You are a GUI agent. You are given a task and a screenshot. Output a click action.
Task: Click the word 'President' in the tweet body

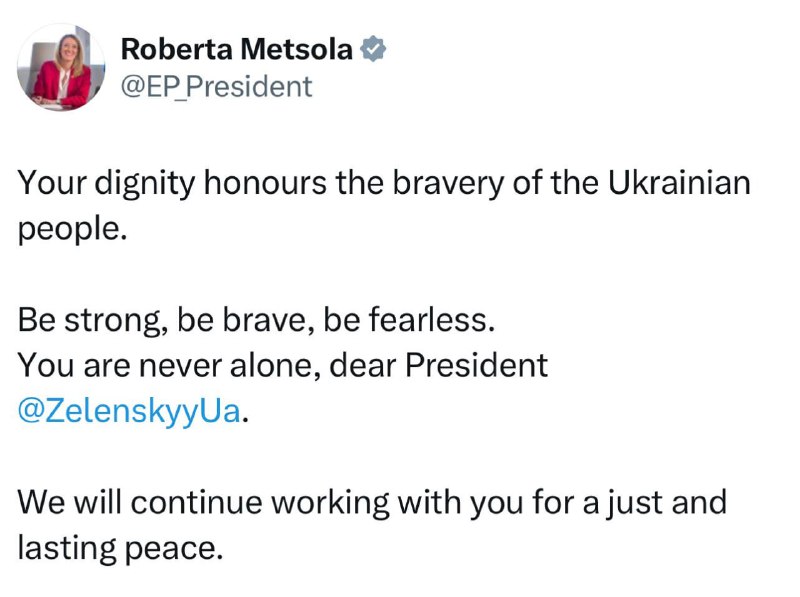(x=477, y=365)
